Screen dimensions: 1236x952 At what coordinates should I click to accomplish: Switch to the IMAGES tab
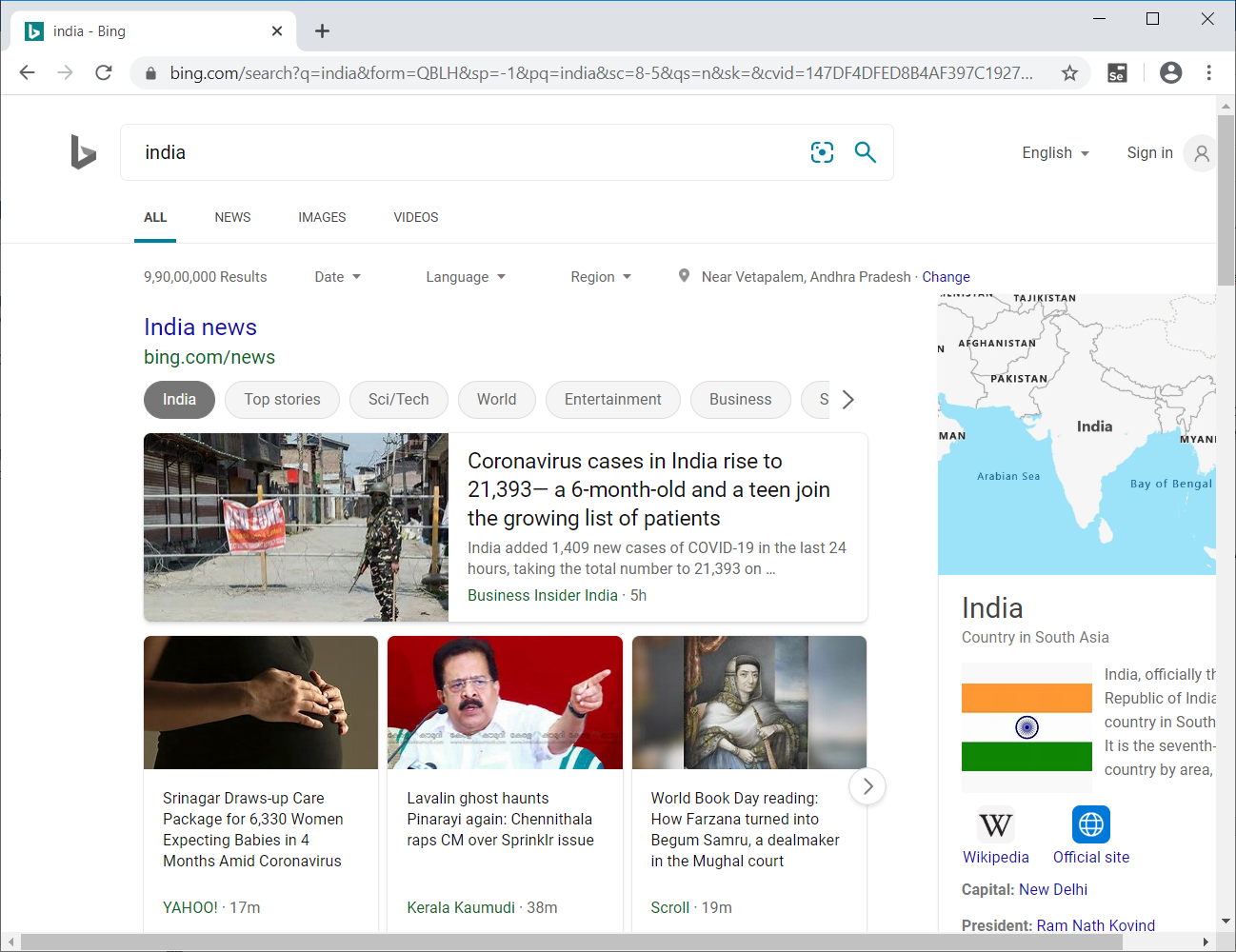click(x=322, y=218)
